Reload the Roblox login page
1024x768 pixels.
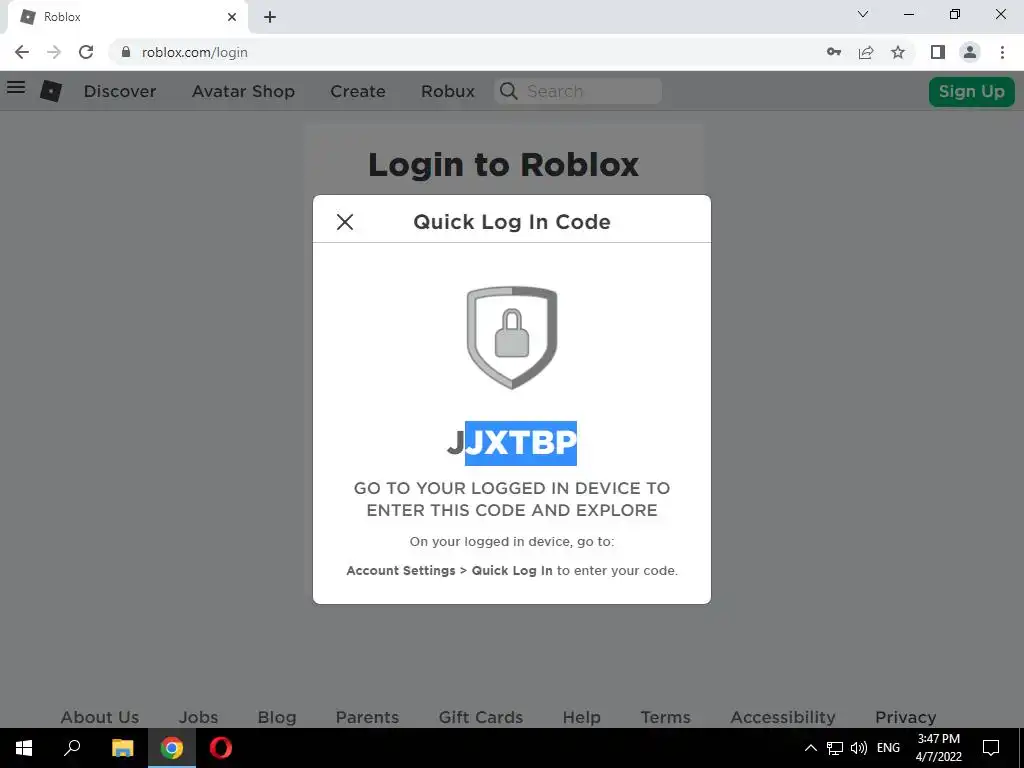pyautogui.click(x=86, y=52)
